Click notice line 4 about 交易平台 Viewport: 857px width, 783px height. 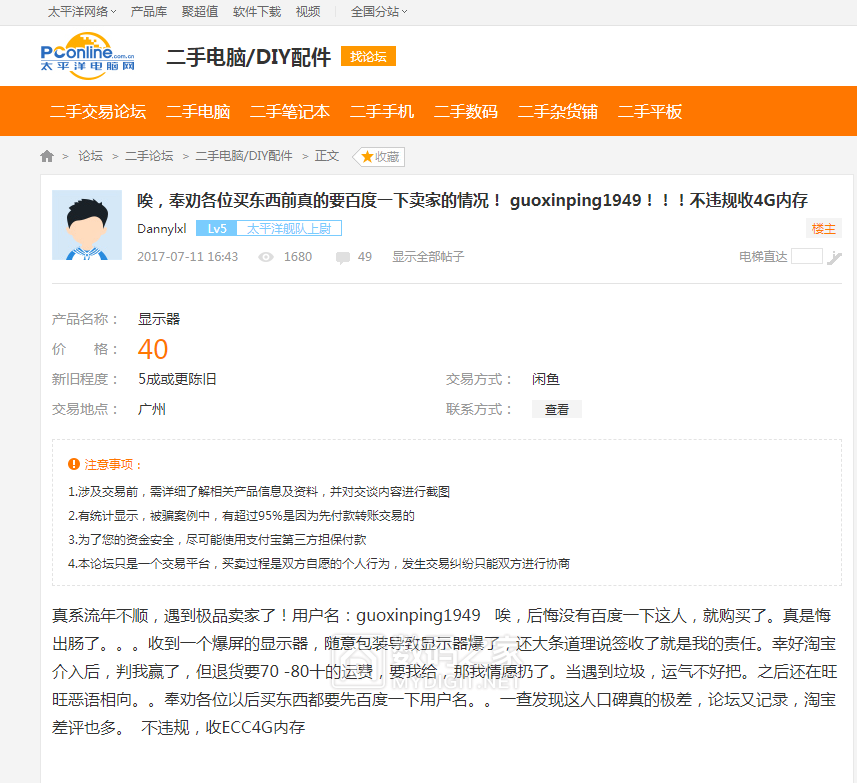(319, 564)
